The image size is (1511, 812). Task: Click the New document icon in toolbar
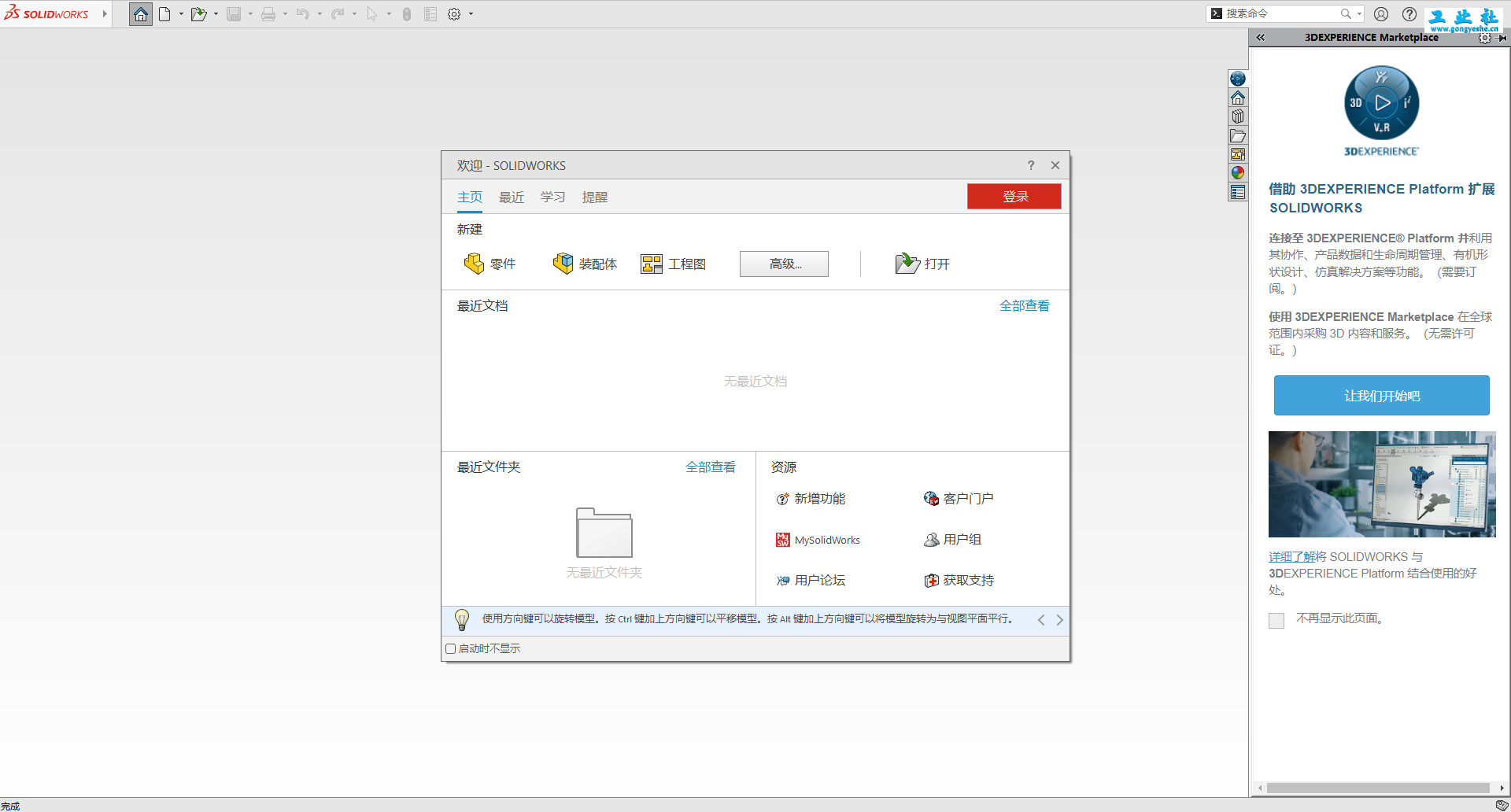coord(164,14)
